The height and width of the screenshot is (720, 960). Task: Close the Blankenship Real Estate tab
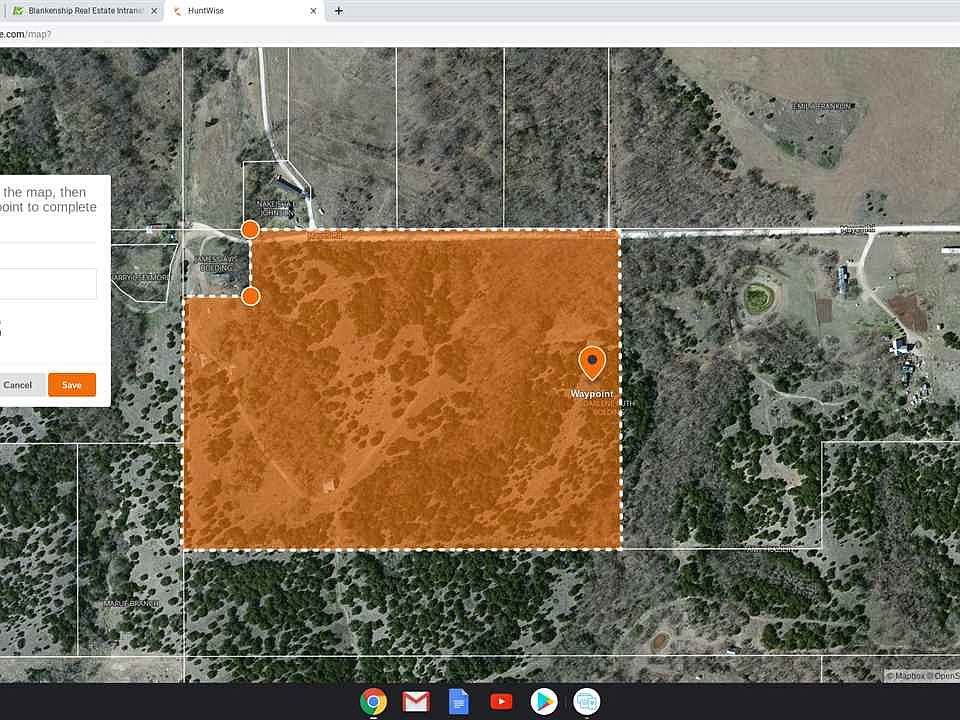click(154, 11)
